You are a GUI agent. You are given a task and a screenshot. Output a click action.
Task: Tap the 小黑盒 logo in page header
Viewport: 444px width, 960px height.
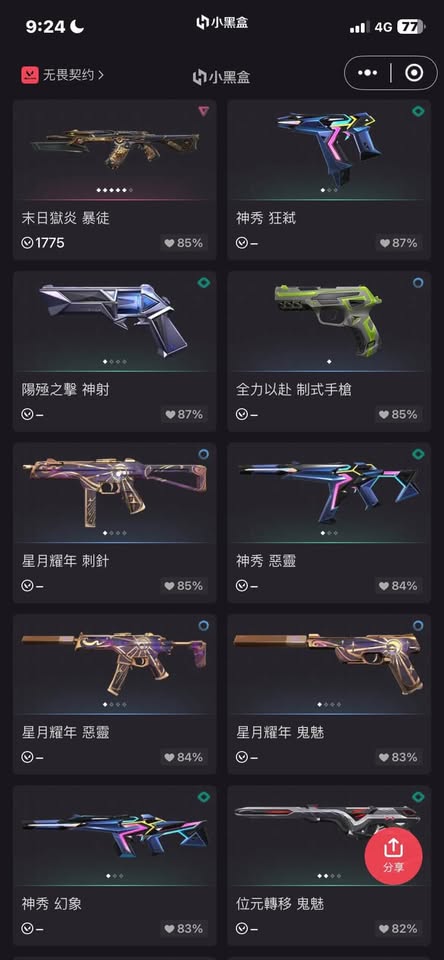click(x=222, y=77)
